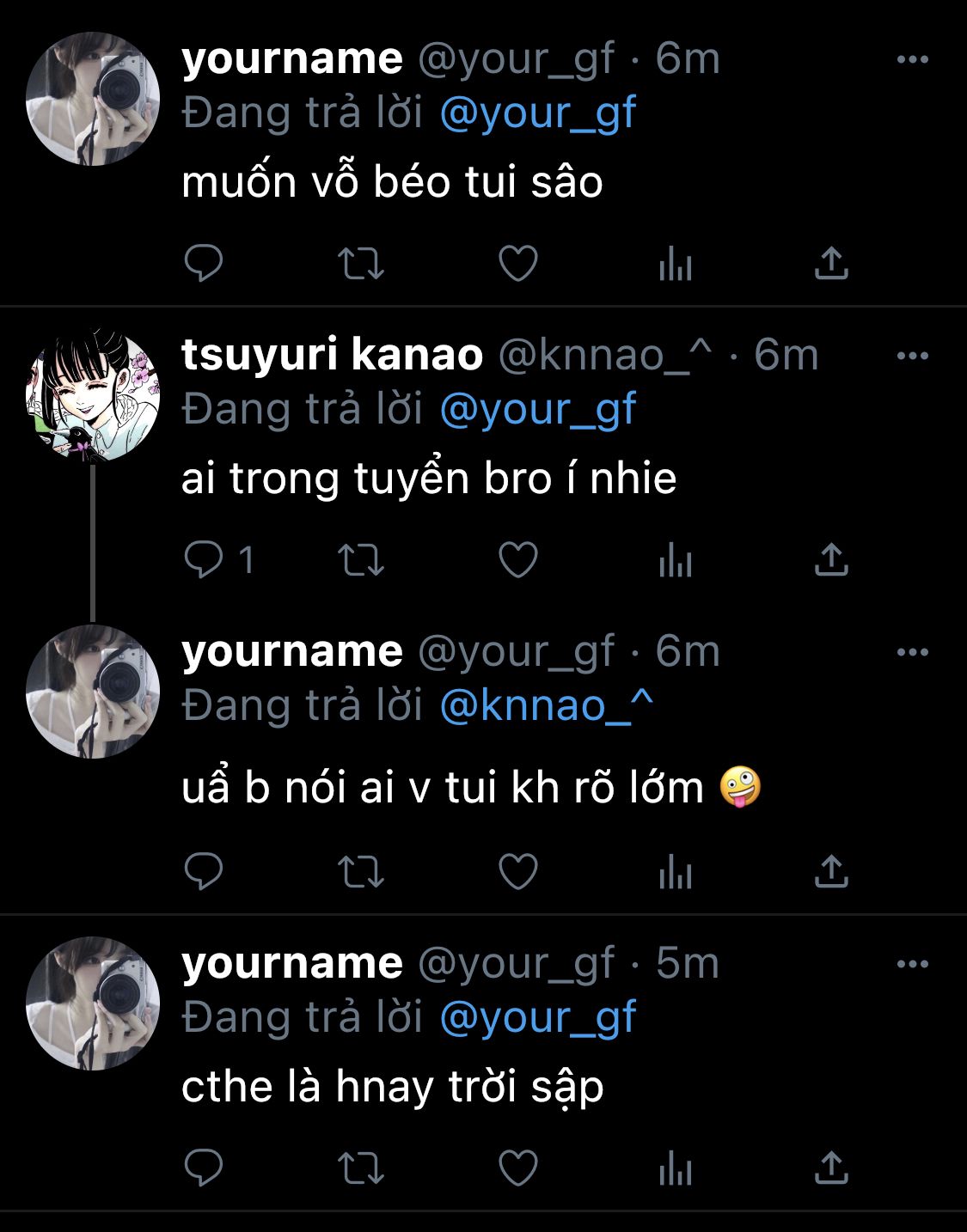
Task: Open yourname avatar on the last tweet
Action: 93,1003
